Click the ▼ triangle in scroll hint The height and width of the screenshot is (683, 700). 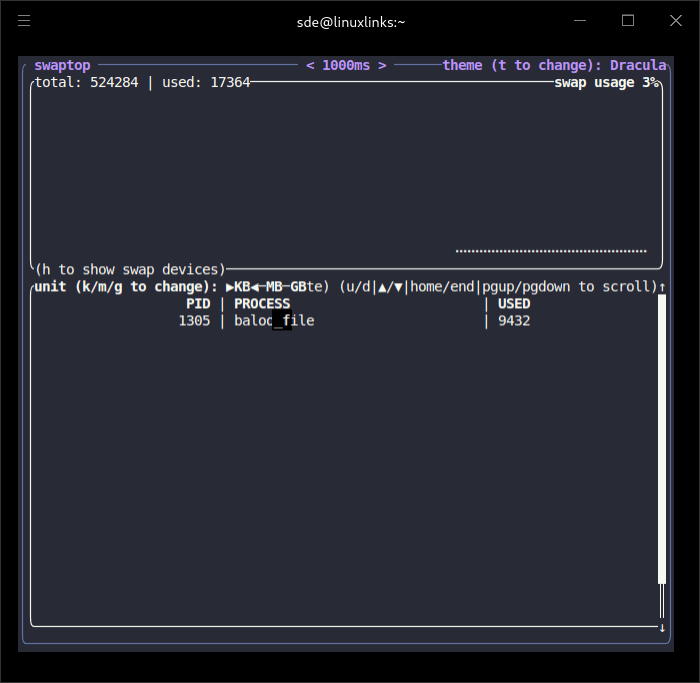click(399, 287)
